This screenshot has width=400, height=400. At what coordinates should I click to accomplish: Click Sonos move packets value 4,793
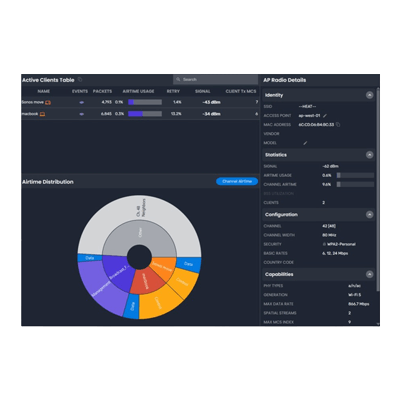click(x=106, y=102)
